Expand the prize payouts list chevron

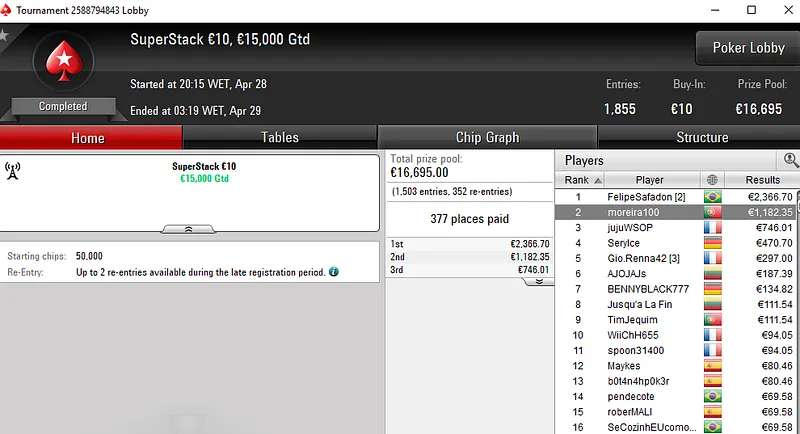[537, 281]
